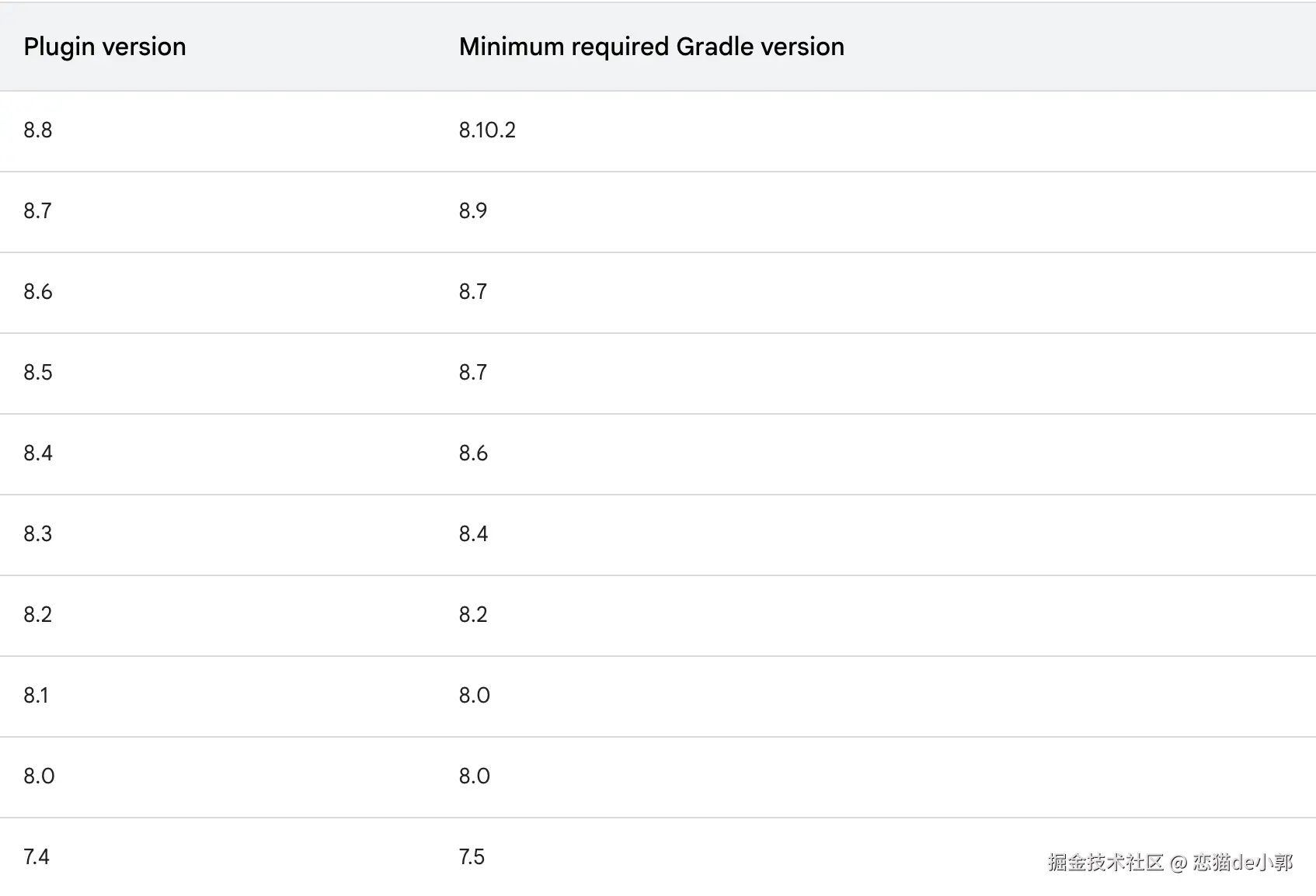Select plugin version 8.8 cell
This screenshot has width=1316, height=896.
click(x=38, y=130)
